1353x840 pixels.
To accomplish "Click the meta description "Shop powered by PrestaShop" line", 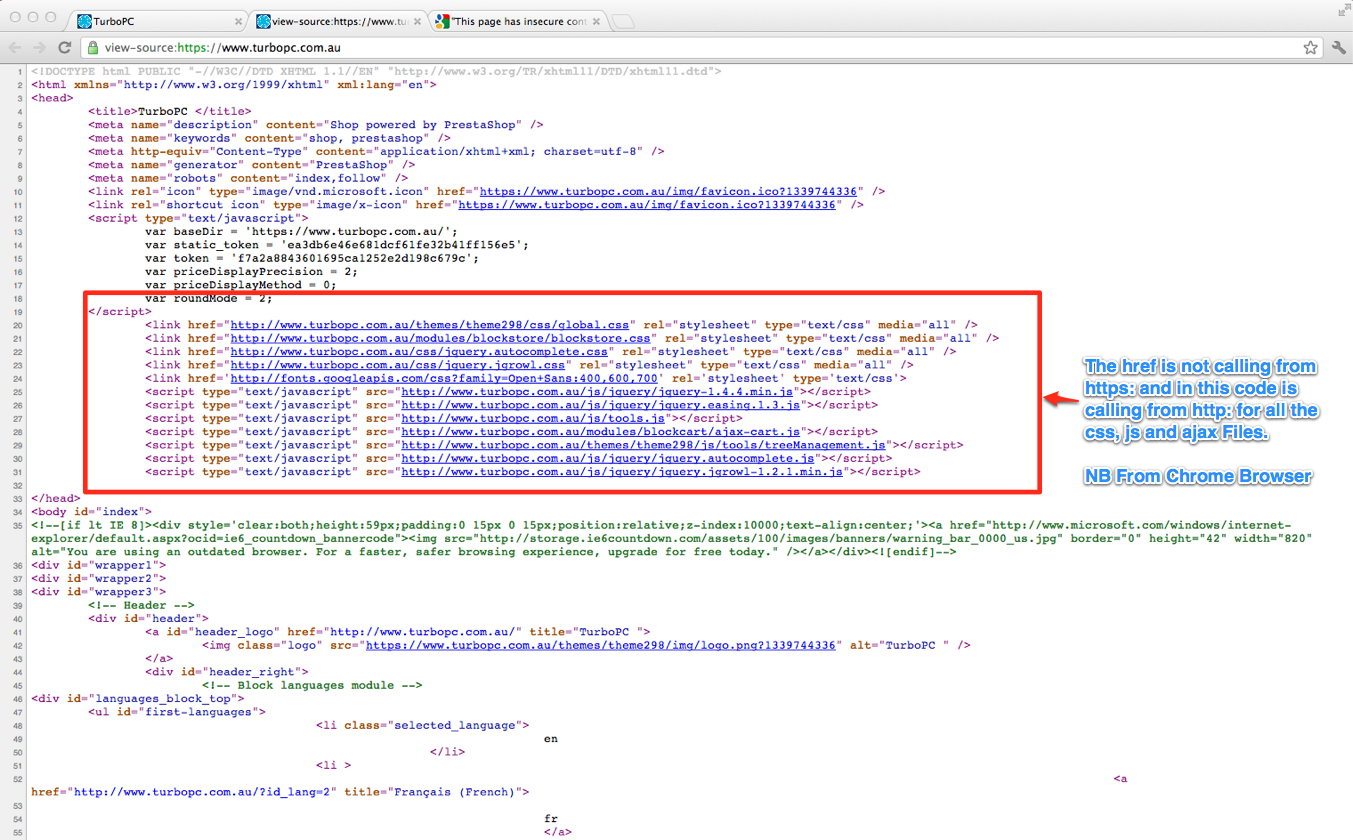I will 316,125.
